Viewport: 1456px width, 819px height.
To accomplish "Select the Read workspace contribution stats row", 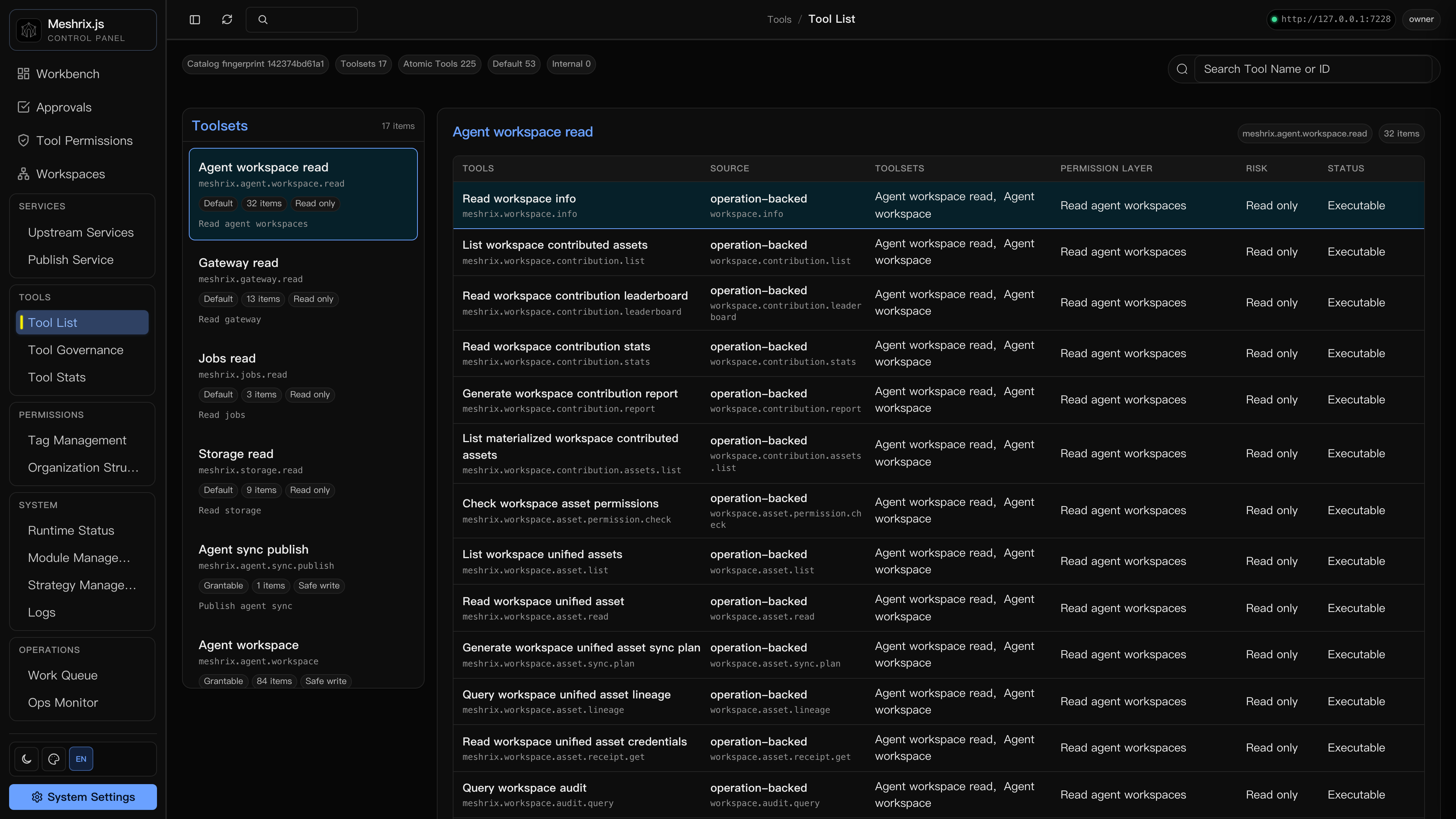I will [938, 354].
